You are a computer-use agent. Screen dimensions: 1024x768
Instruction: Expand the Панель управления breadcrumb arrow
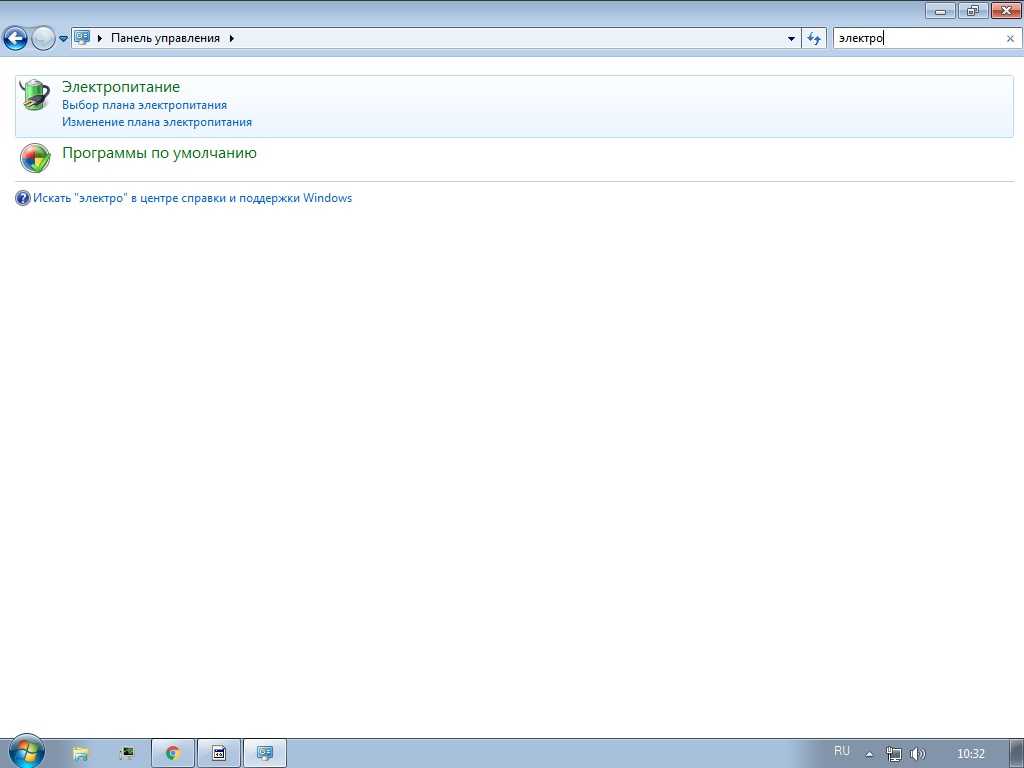coord(232,38)
